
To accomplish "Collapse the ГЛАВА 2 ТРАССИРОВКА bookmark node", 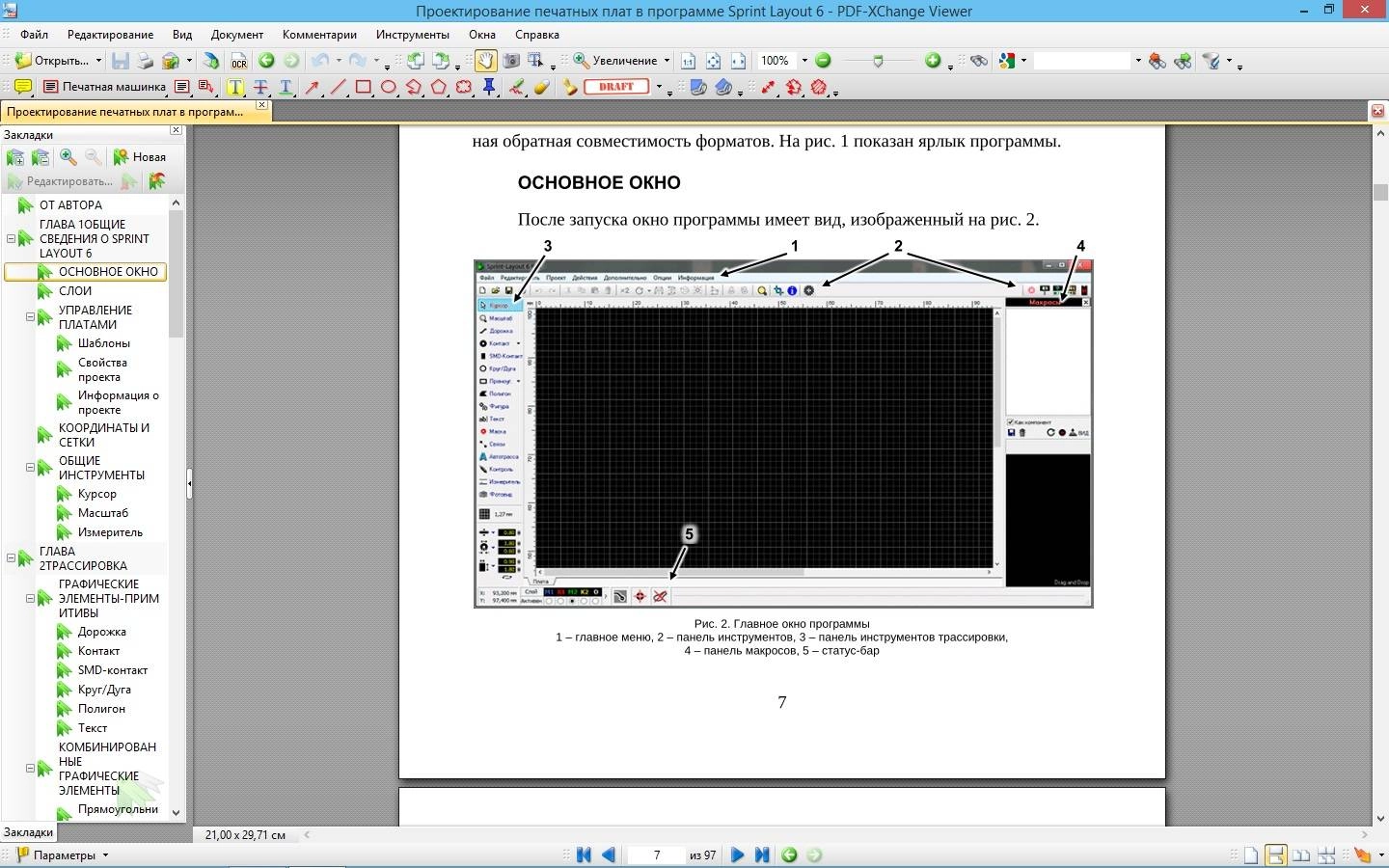I will 11,557.
